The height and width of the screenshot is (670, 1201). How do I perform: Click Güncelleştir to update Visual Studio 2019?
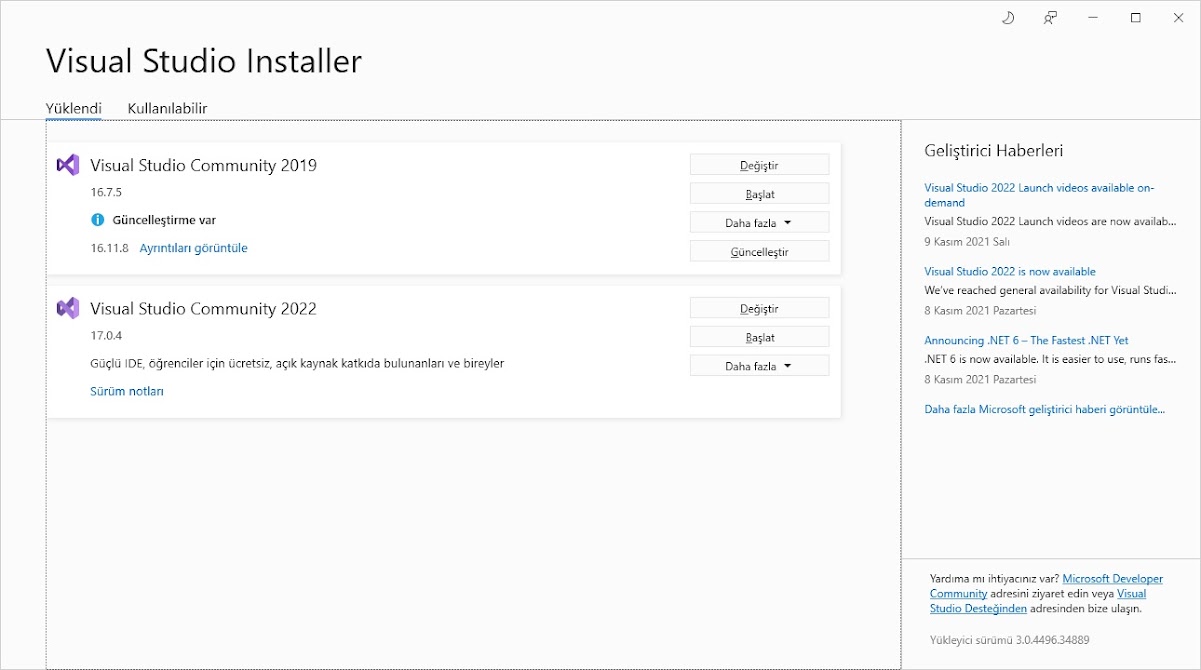[x=759, y=252]
